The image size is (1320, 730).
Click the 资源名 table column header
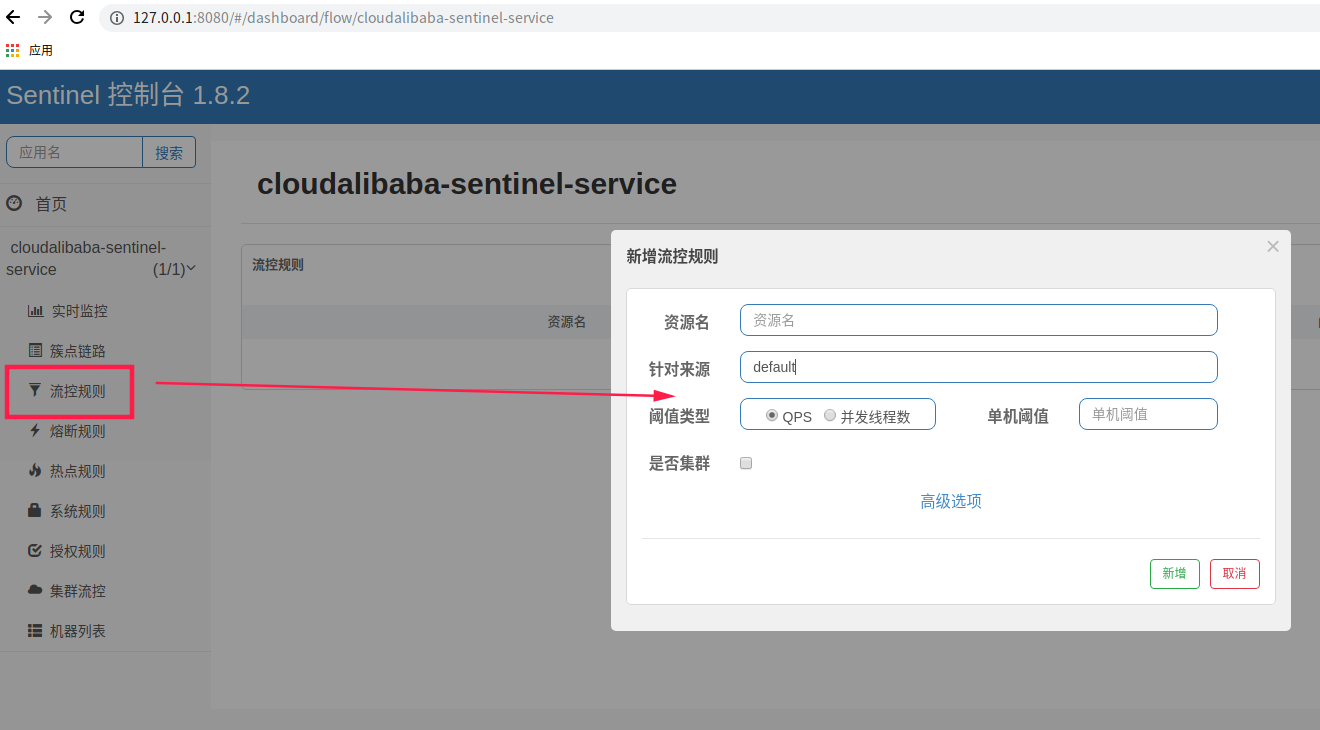coord(566,322)
